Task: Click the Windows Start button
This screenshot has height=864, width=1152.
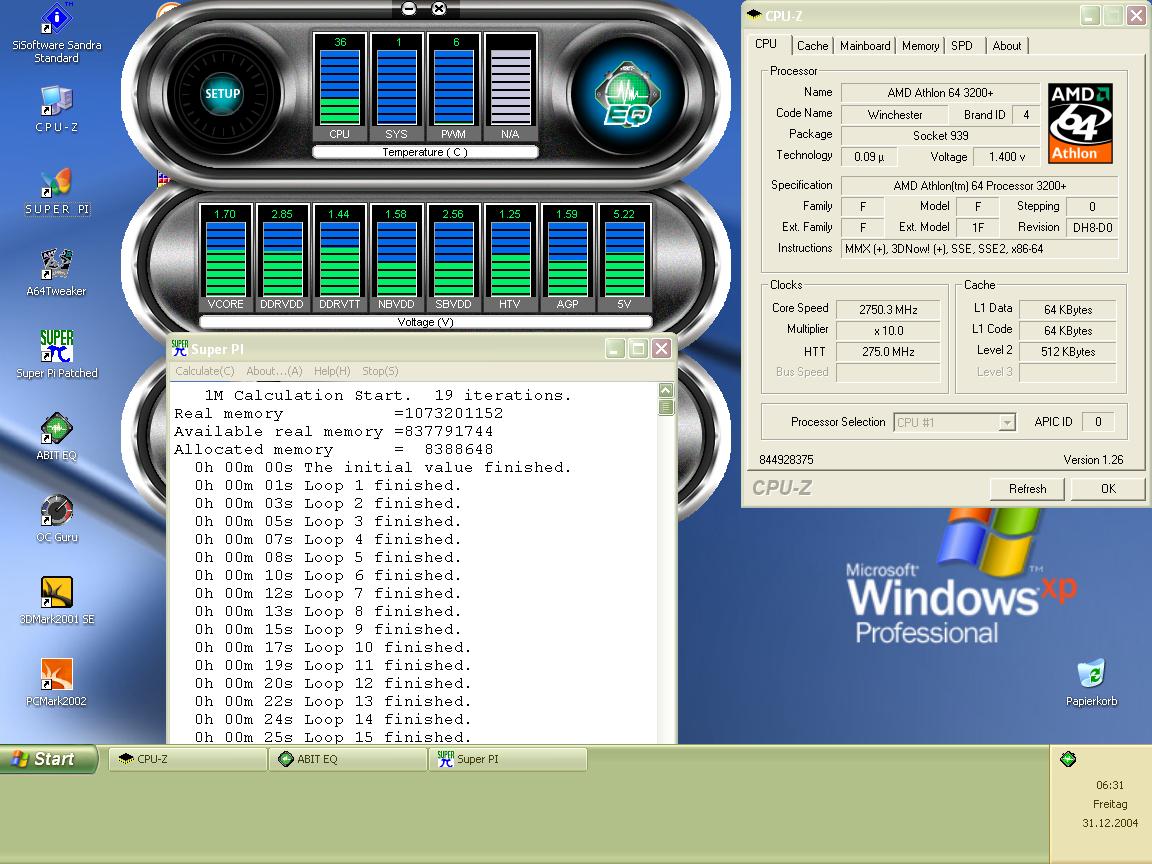Action: (50, 759)
